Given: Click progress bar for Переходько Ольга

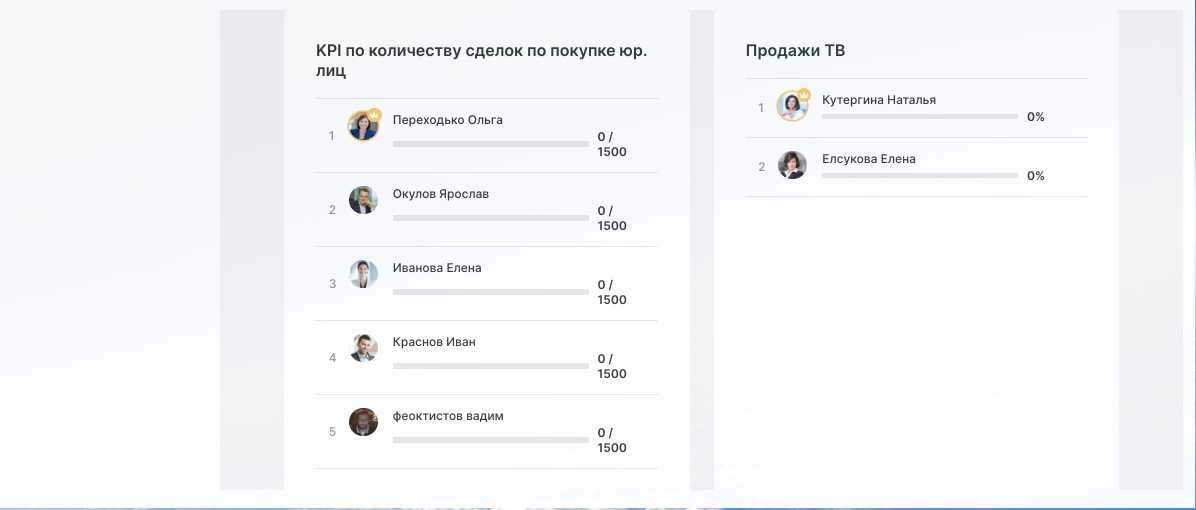Looking at the screenshot, I should 490,144.
